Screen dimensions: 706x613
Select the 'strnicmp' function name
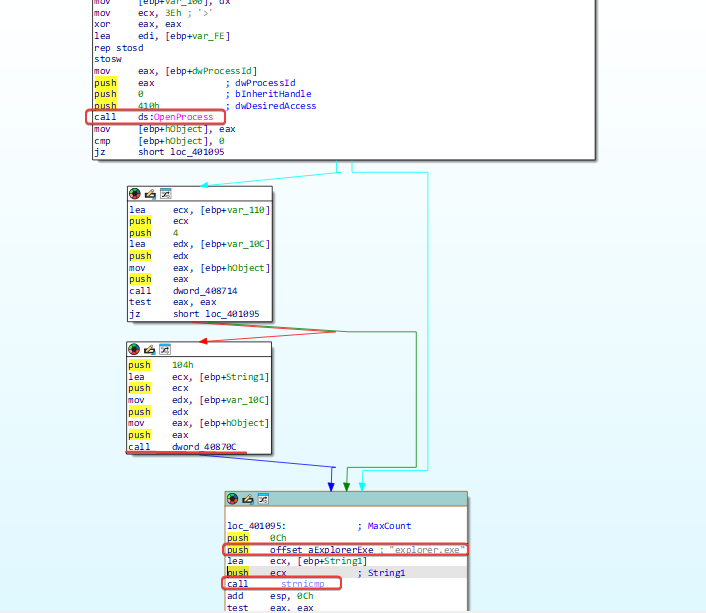[303, 584]
